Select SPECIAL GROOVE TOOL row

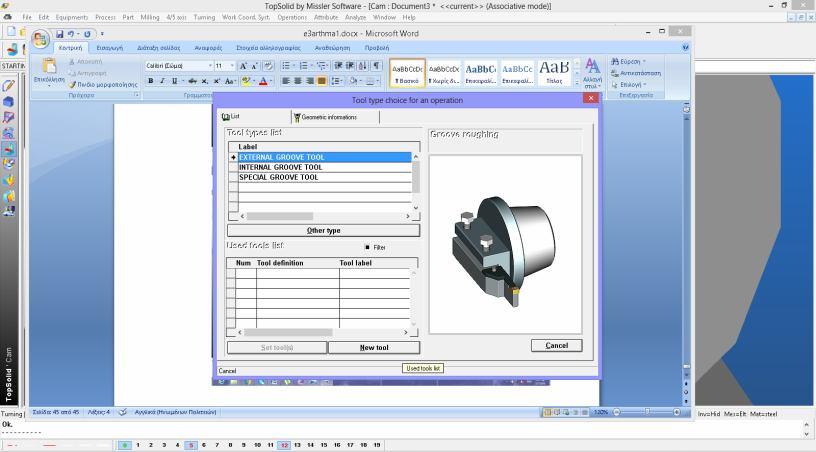pyautogui.click(x=325, y=177)
